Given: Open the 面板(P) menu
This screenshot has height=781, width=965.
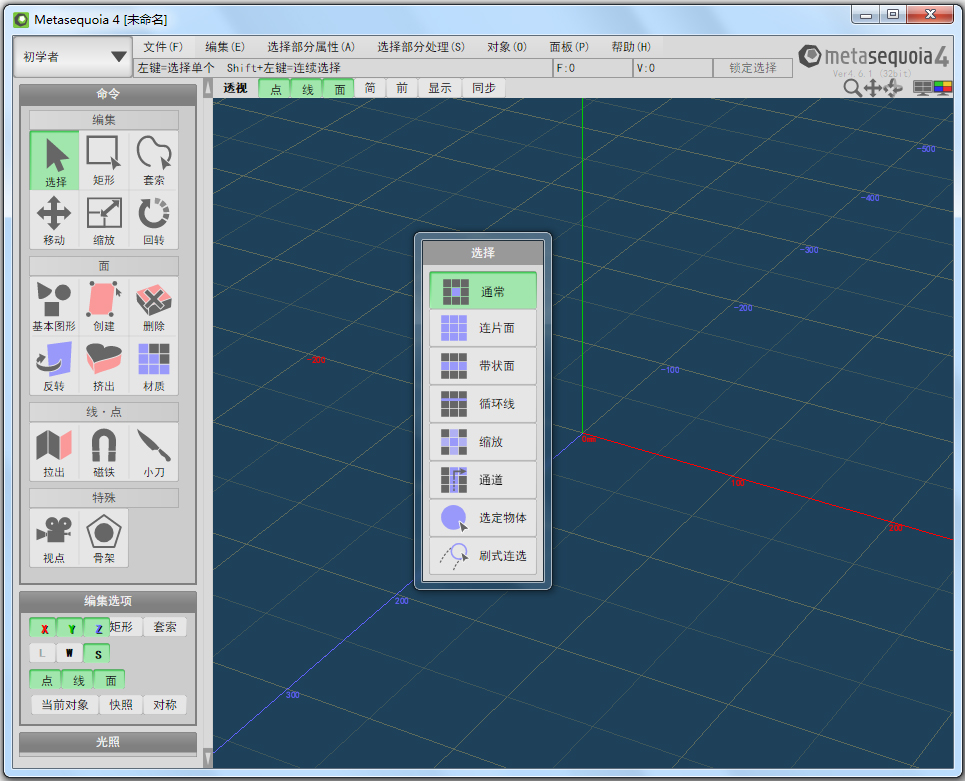Looking at the screenshot, I should pyautogui.click(x=569, y=47).
